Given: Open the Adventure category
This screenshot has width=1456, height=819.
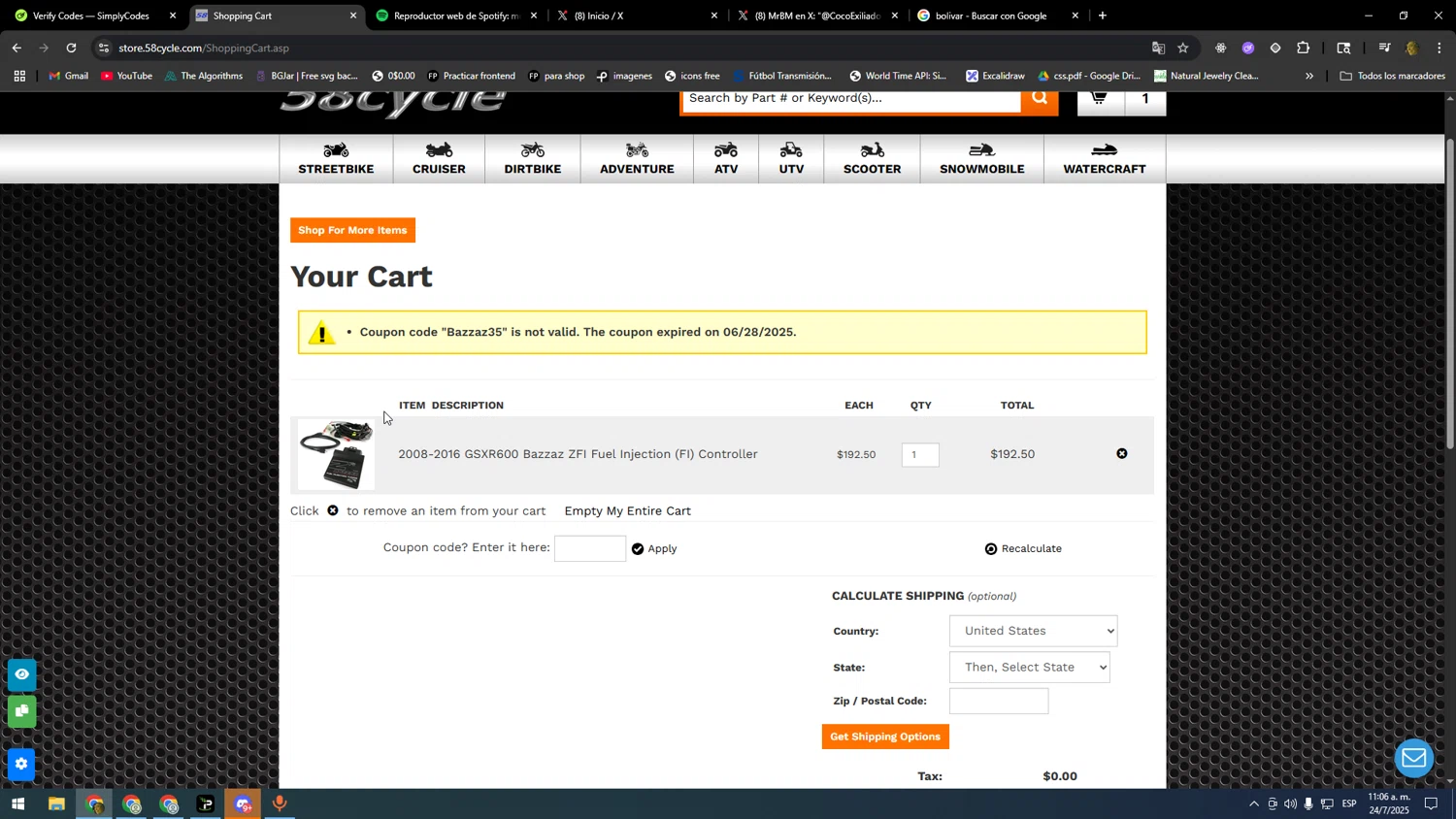Looking at the screenshot, I should pos(637,158).
